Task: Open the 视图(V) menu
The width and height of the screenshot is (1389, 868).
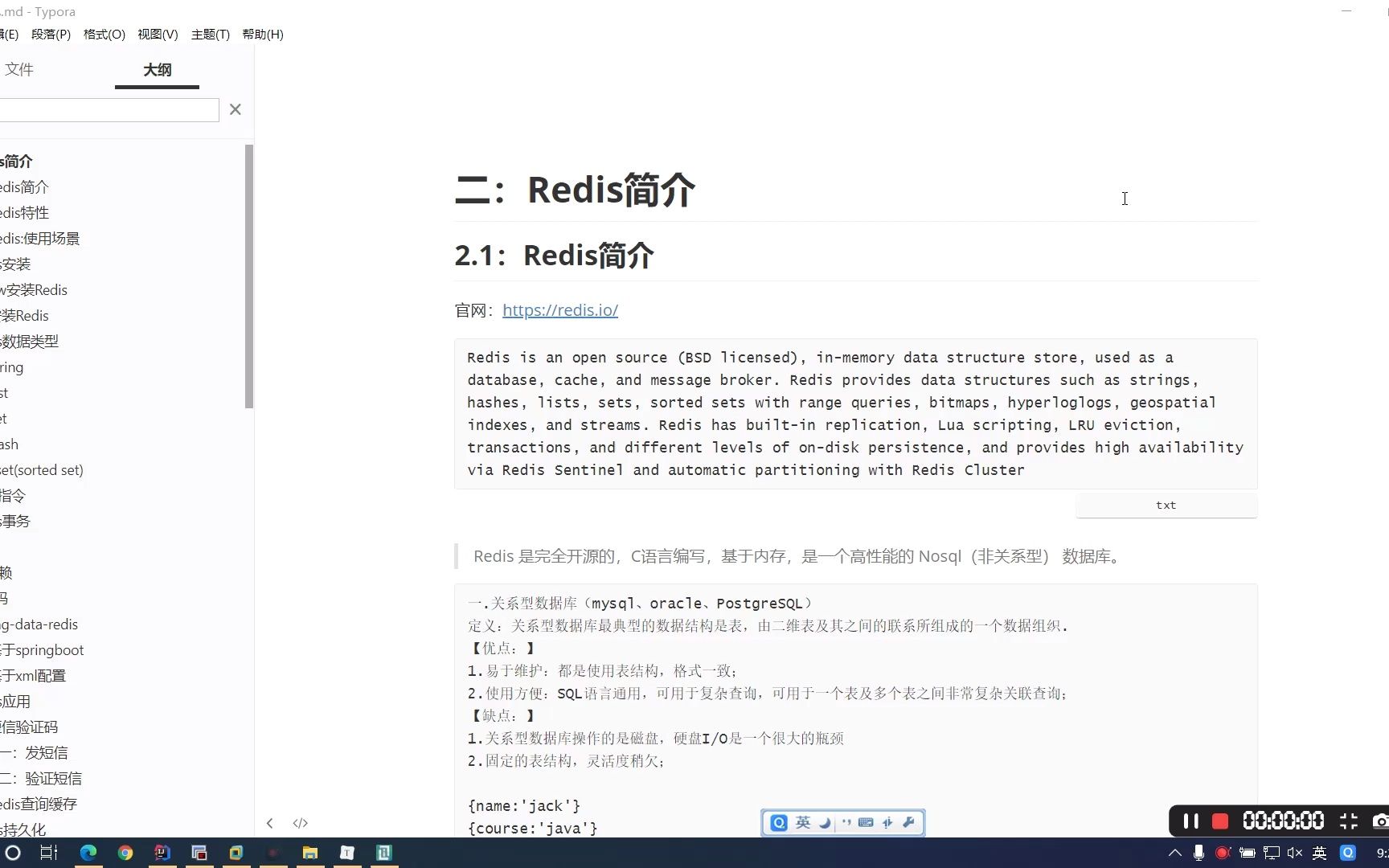Action: tap(158, 34)
